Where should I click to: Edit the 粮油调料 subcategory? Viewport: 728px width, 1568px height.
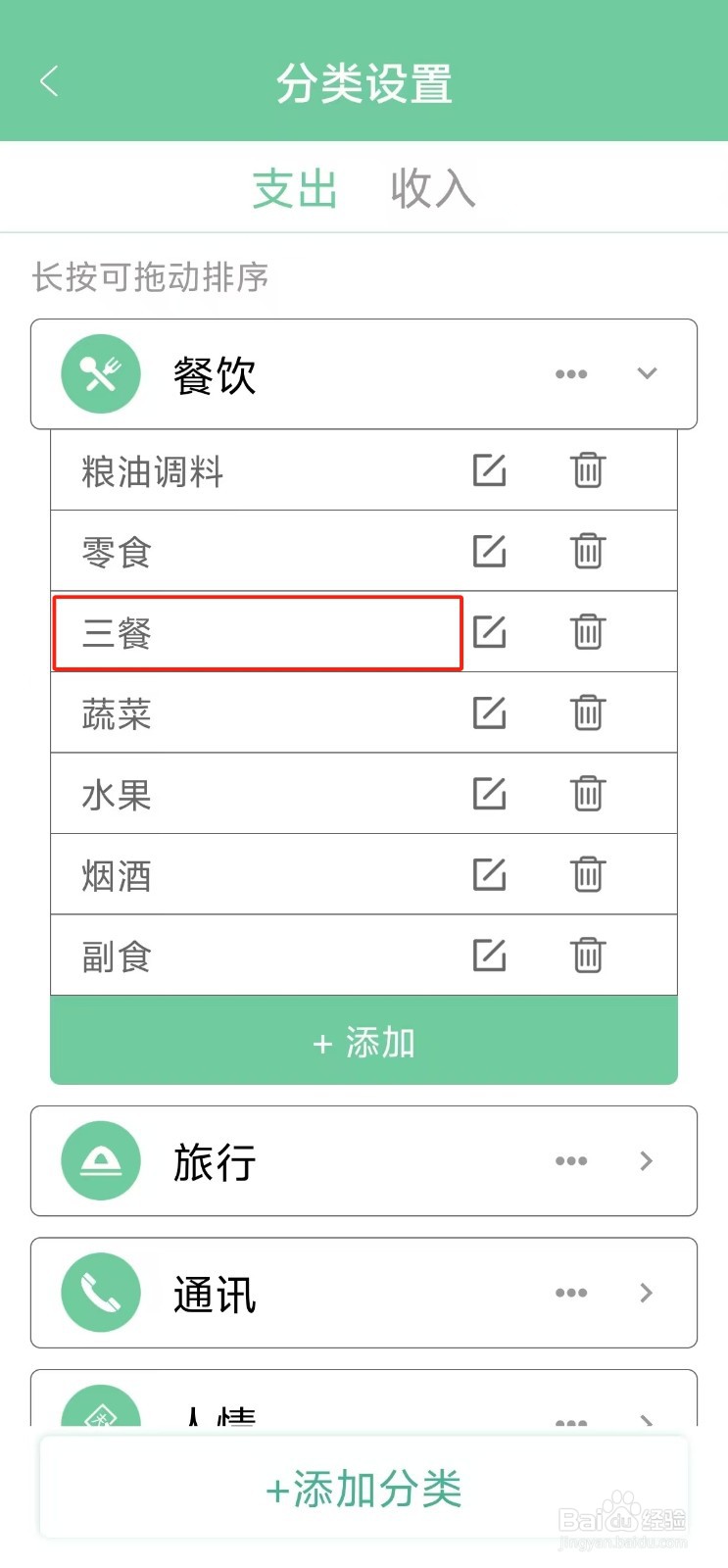489,470
